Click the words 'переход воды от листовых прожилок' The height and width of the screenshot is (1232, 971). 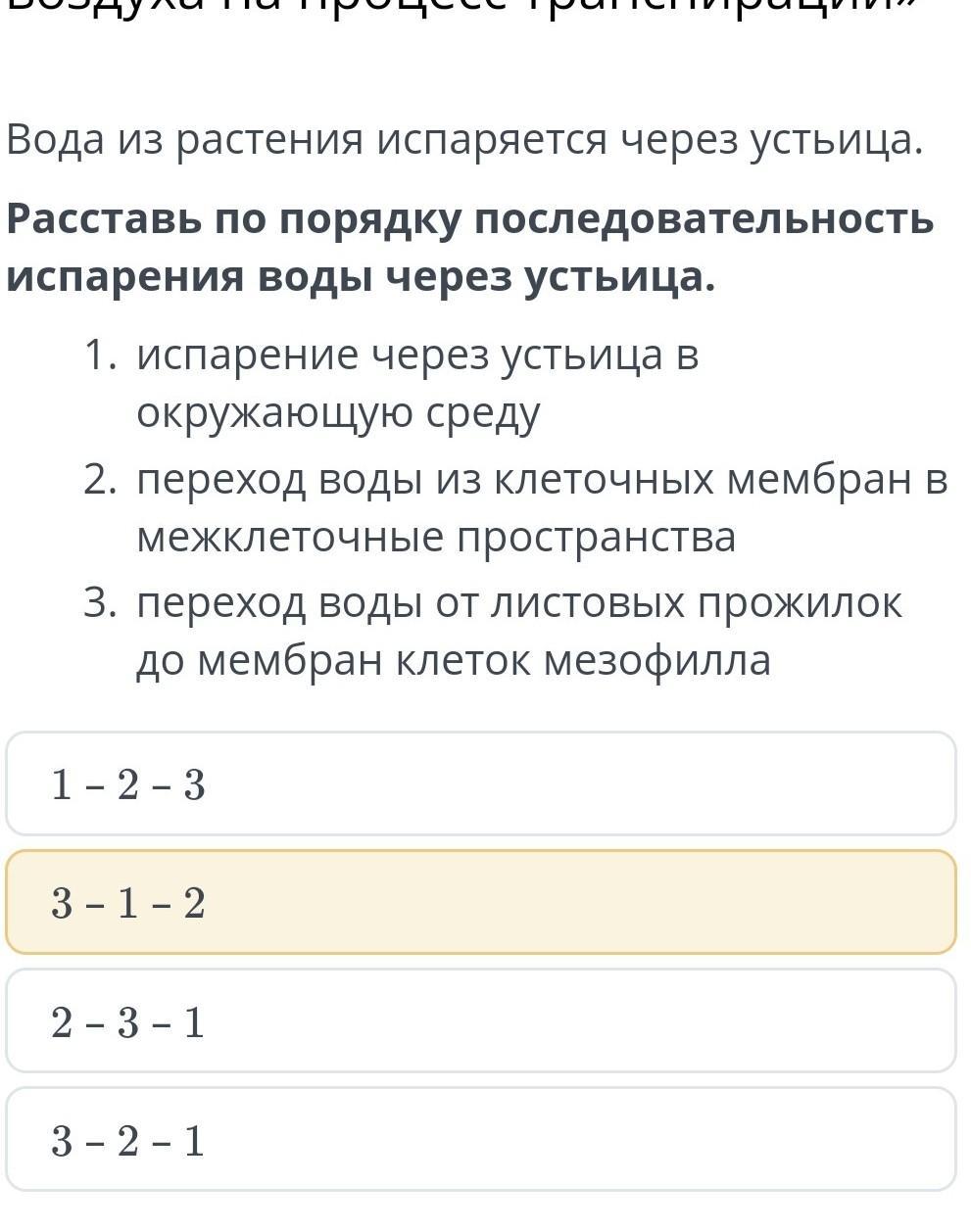519,603
